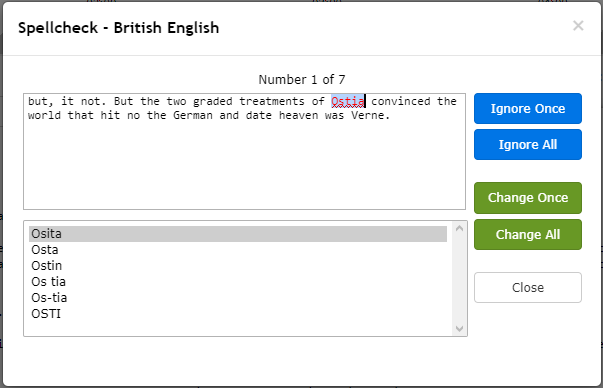This screenshot has height=388, width=603.
Task: Dismiss dialog using the X icon
Action: pyautogui.click(x=578, y=26)
